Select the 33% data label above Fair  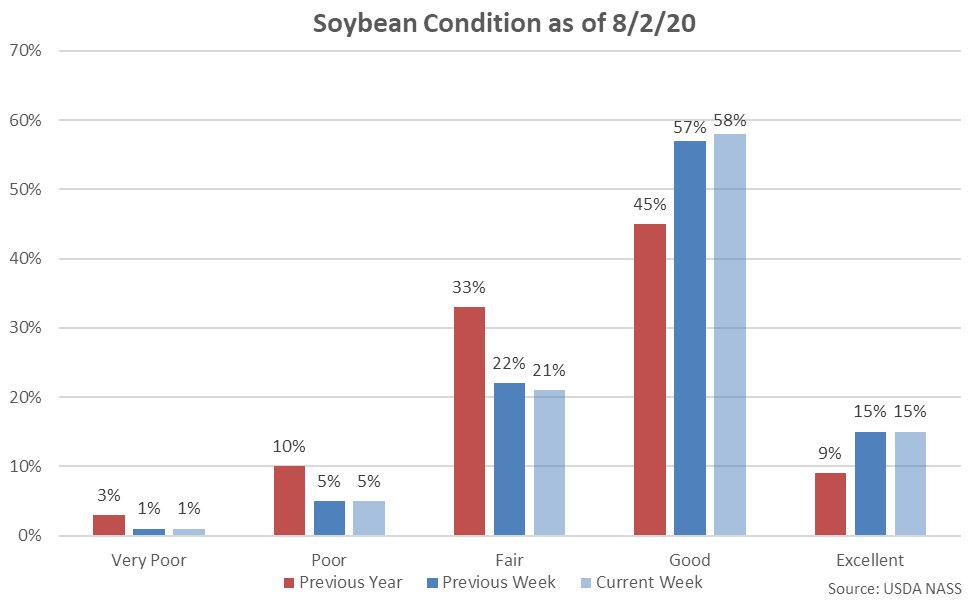(469, 287)
